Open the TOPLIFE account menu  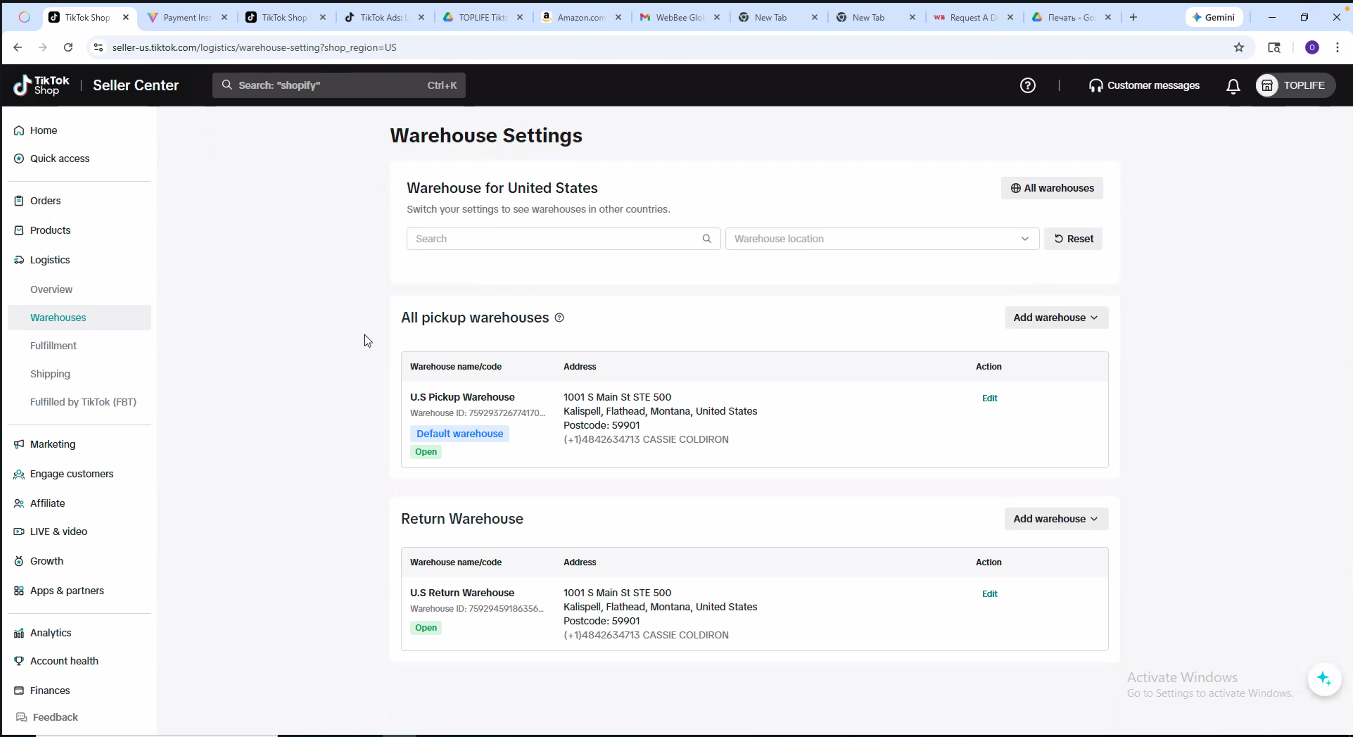pyautogui.click(x=1295, y=86)
